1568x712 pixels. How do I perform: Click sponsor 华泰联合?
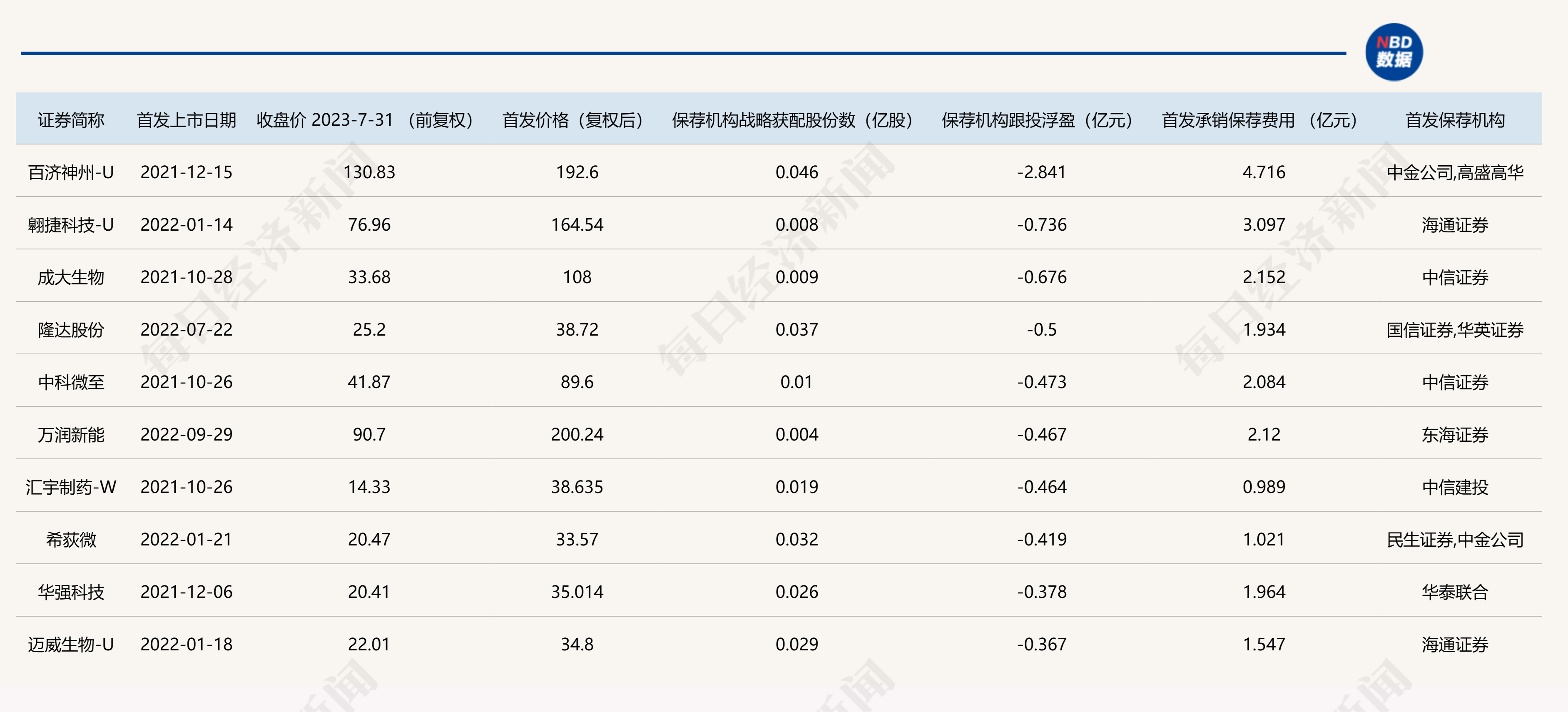(1455, 592)
